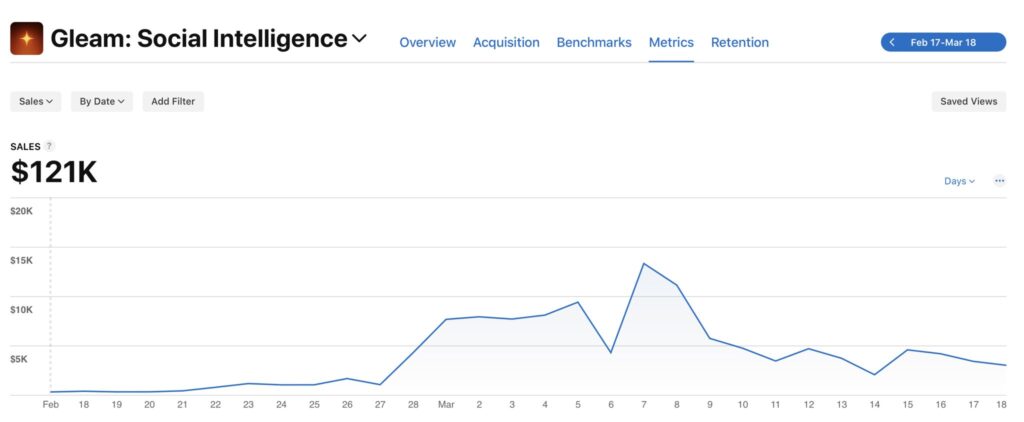The height and width of the screenshot is (422, 1024).
Task: Navigate to the Retention tab
Action: pyautogui.click(x=740, y=42)
